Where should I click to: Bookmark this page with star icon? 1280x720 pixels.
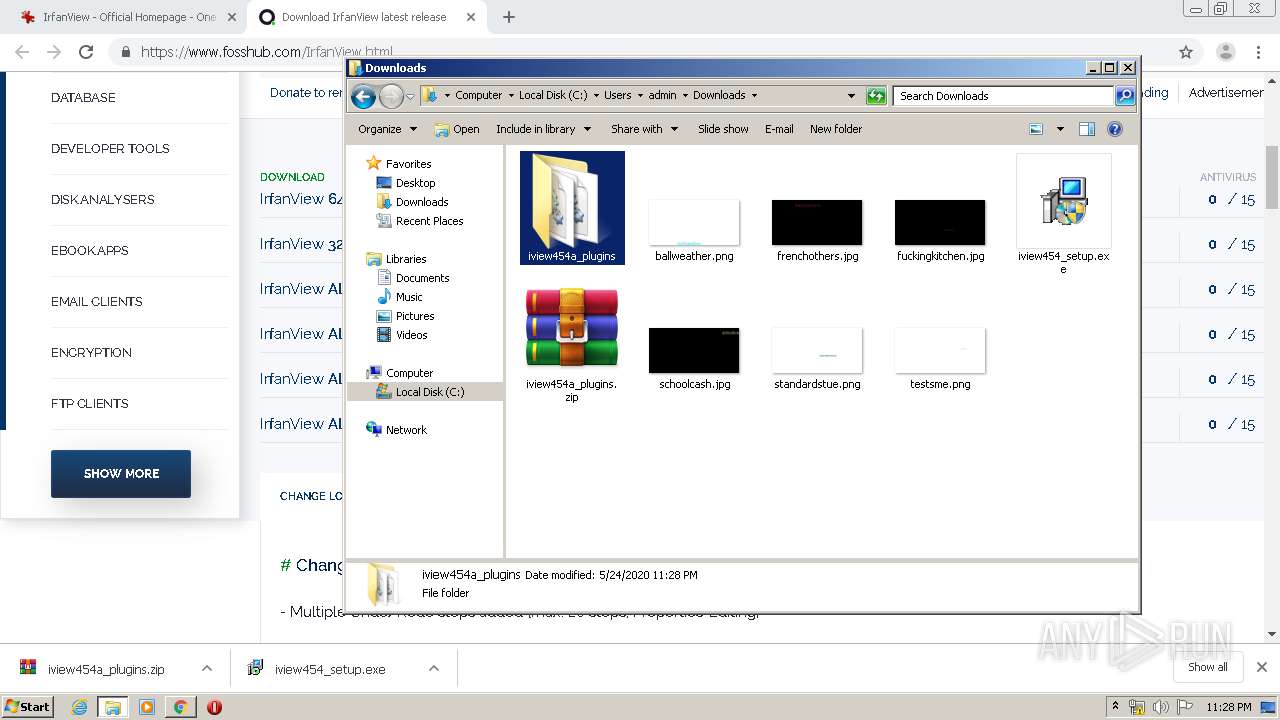click(x=1186, y=52)
